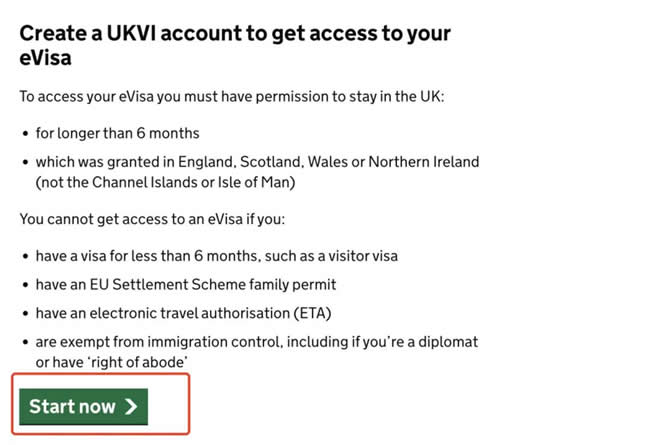Click the bullet dot before 'for longer than'
The width and height of the screenshot is (650, 445).
click(25, 134)
